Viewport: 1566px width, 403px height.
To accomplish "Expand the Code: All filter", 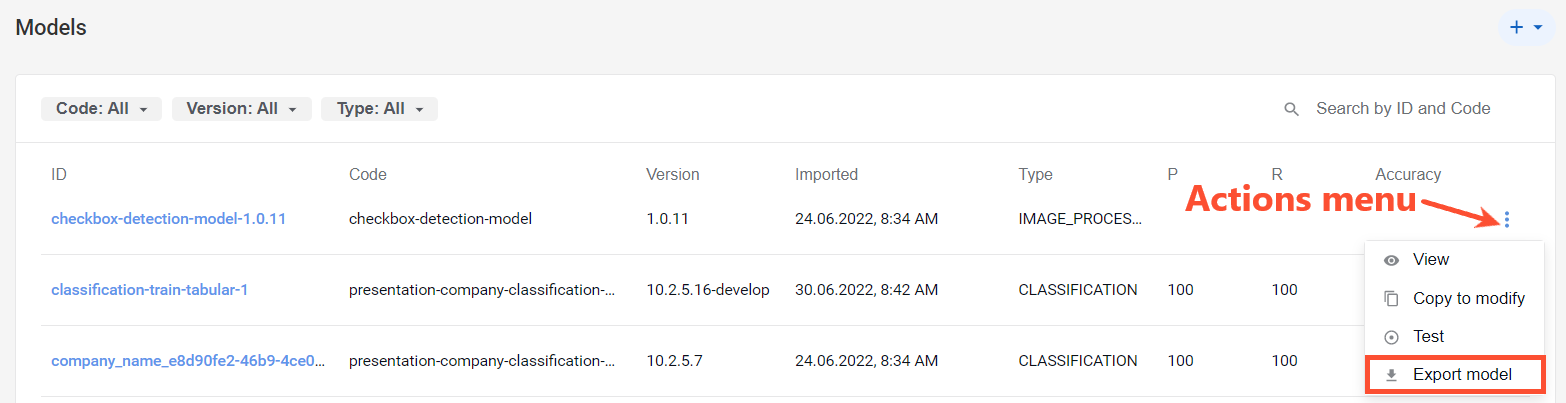I will pos(101,109).
